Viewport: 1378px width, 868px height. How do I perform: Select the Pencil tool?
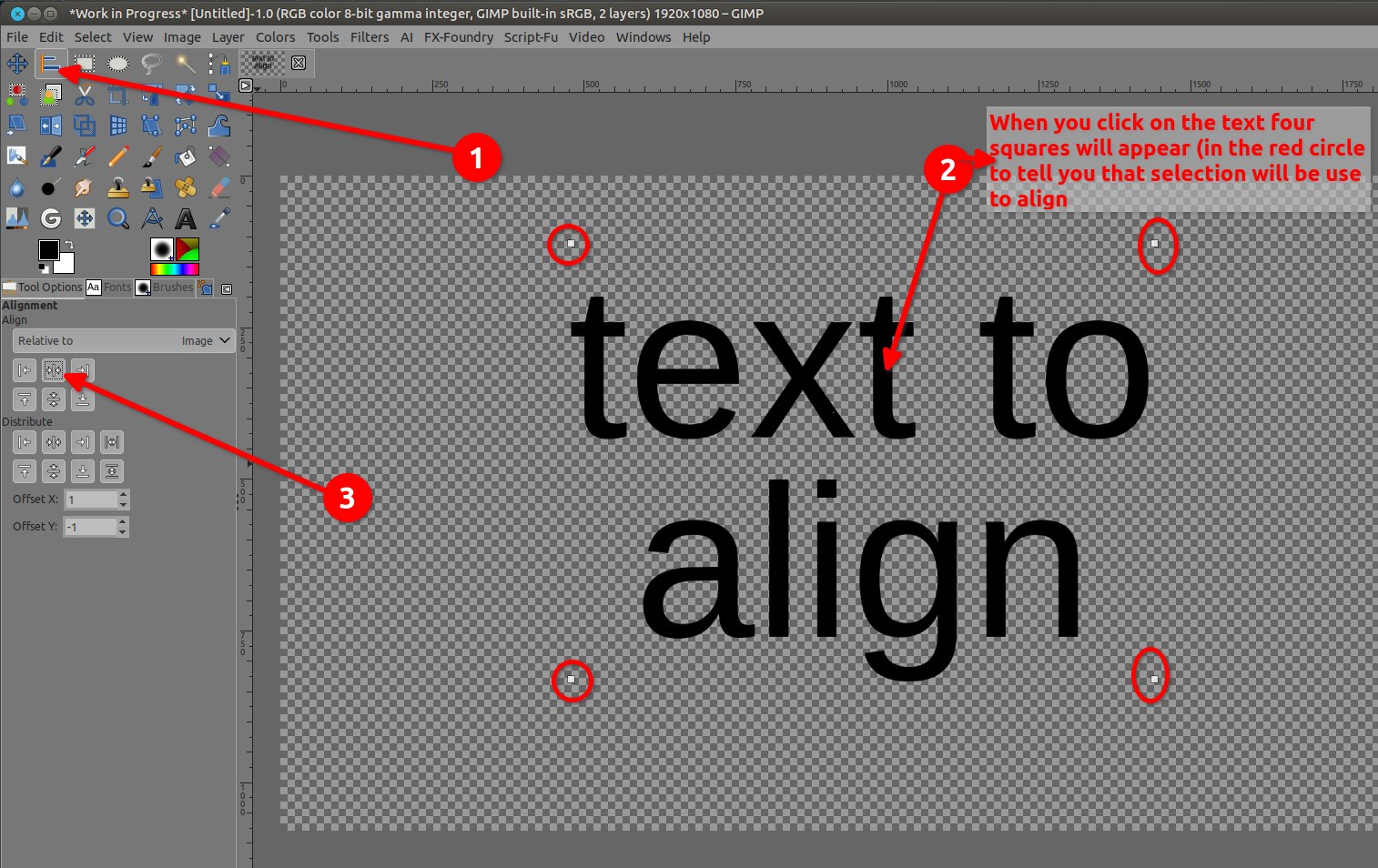(118, 156)
